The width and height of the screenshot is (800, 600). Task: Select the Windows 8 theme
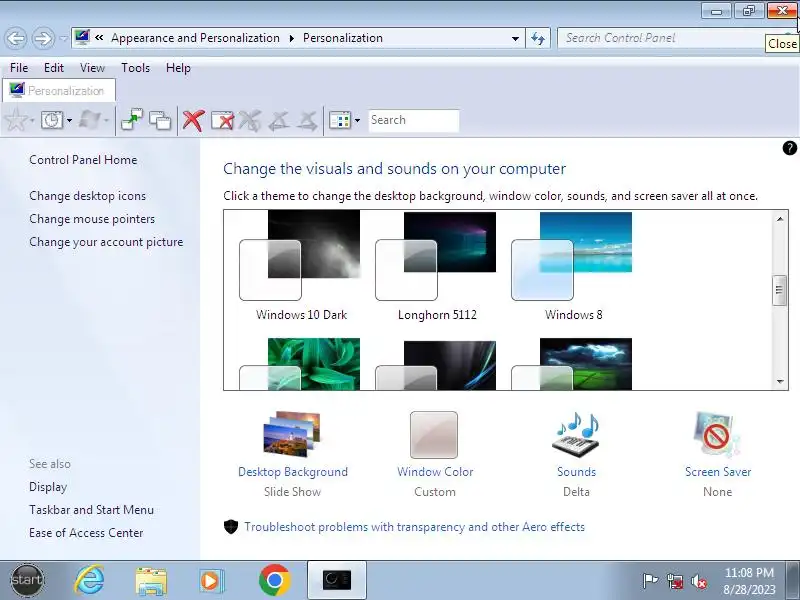tap(572, 267)
